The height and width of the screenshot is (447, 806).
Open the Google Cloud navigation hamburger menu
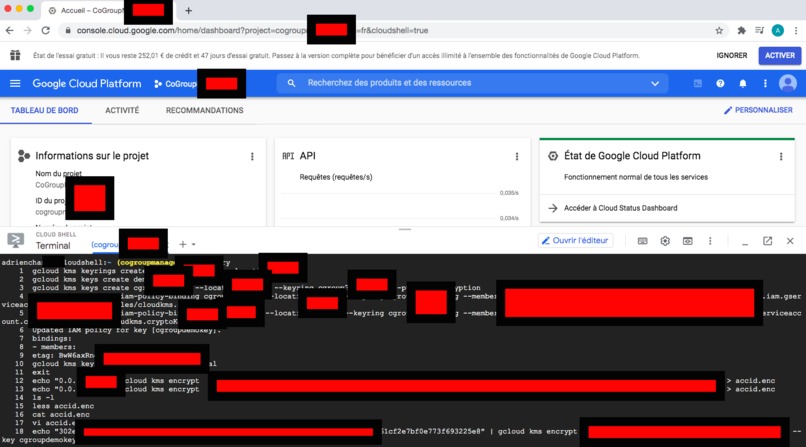tap(15, 83)
